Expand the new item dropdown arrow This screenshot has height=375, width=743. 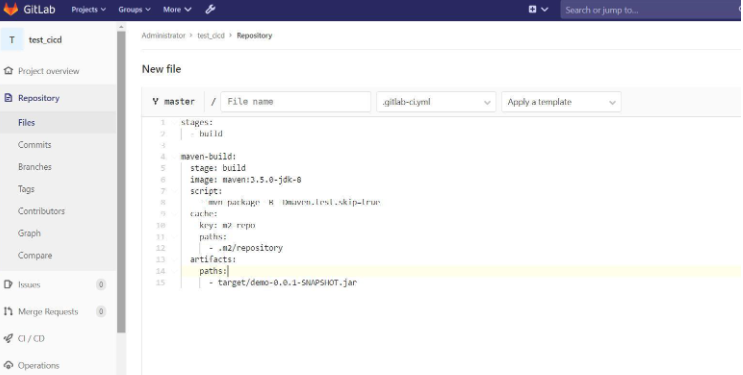pos(544,9)
